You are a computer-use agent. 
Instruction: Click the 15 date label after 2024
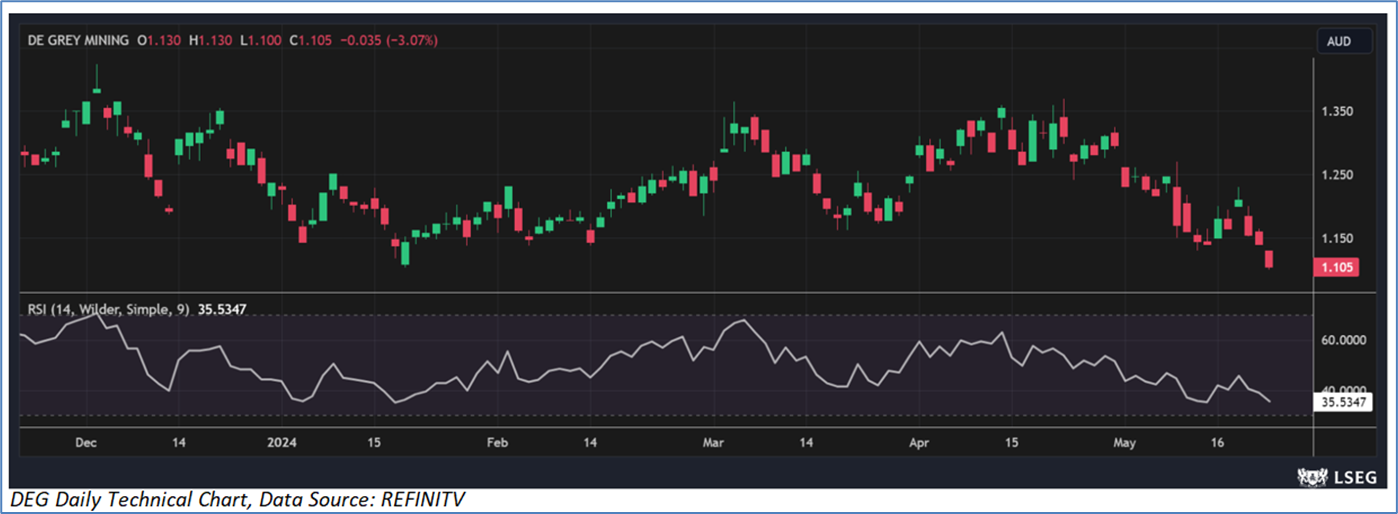[375, 441]
